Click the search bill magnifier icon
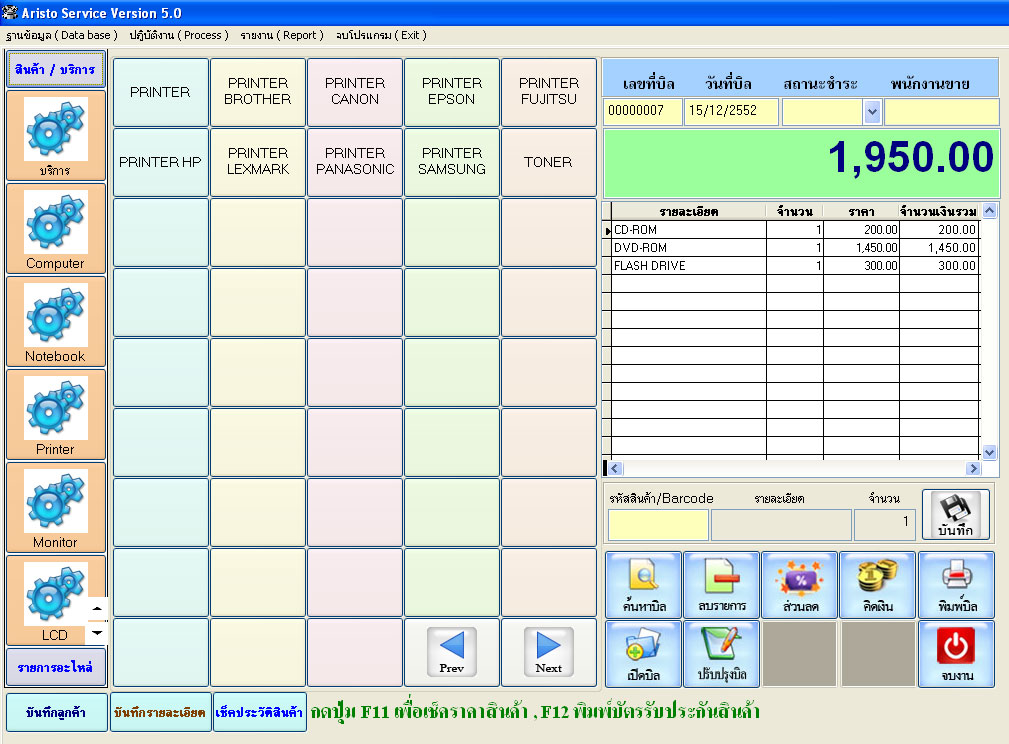 (643, 577)
